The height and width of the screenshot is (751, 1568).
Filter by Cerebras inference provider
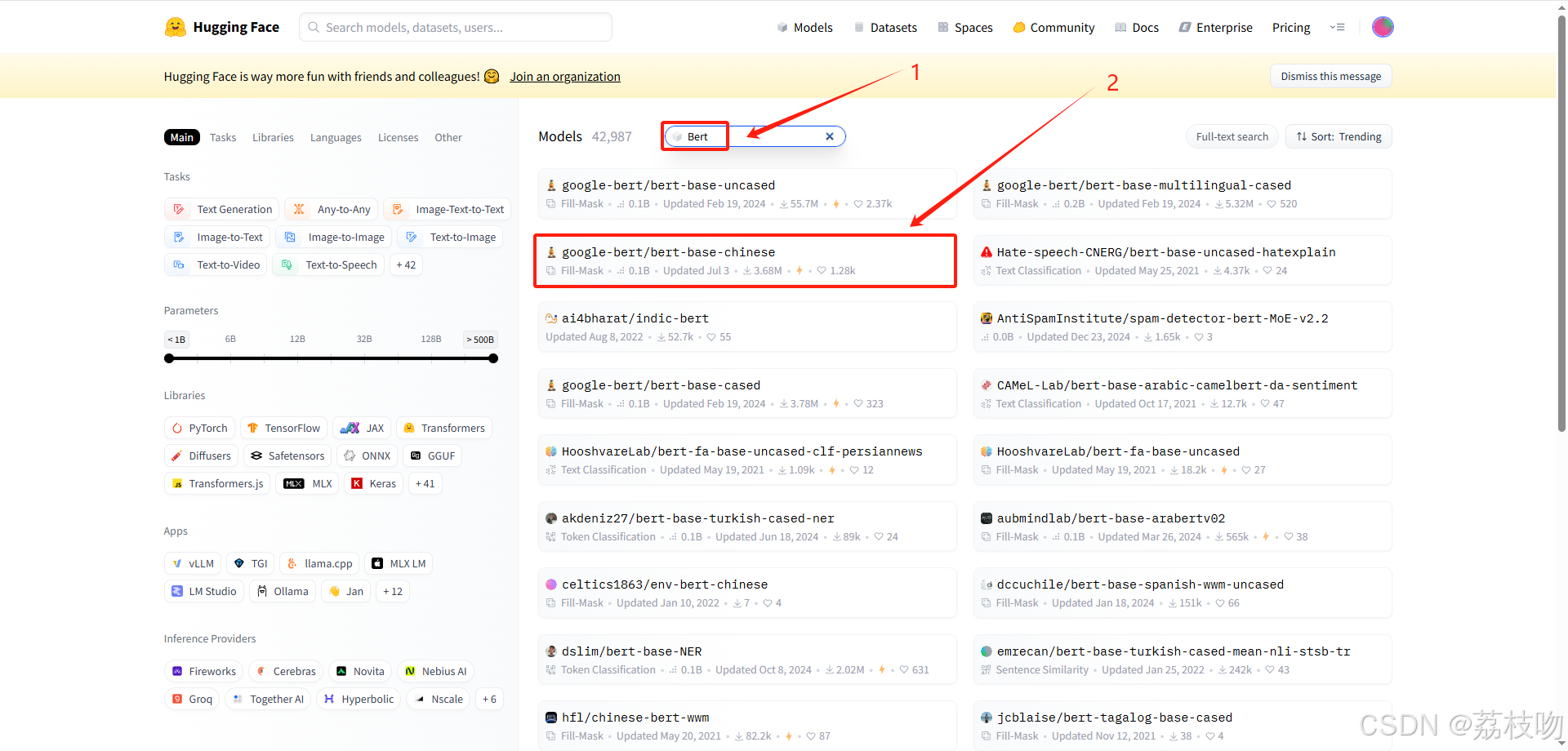pos(286,671)
